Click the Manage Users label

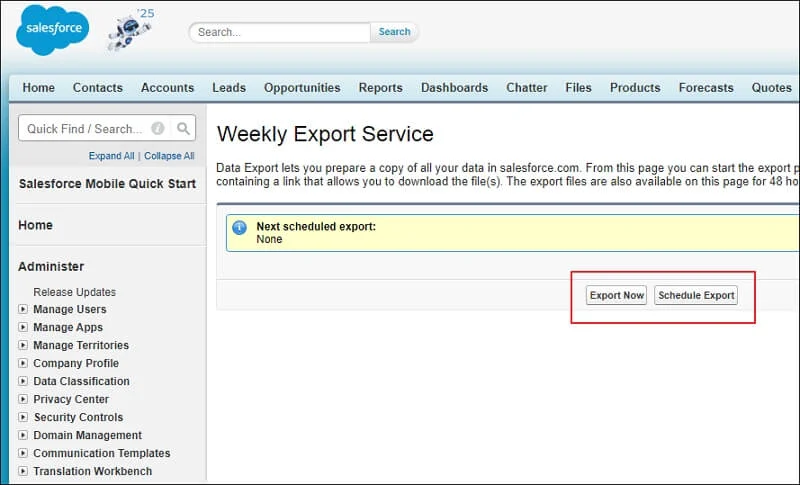click(x=70, y=309)
